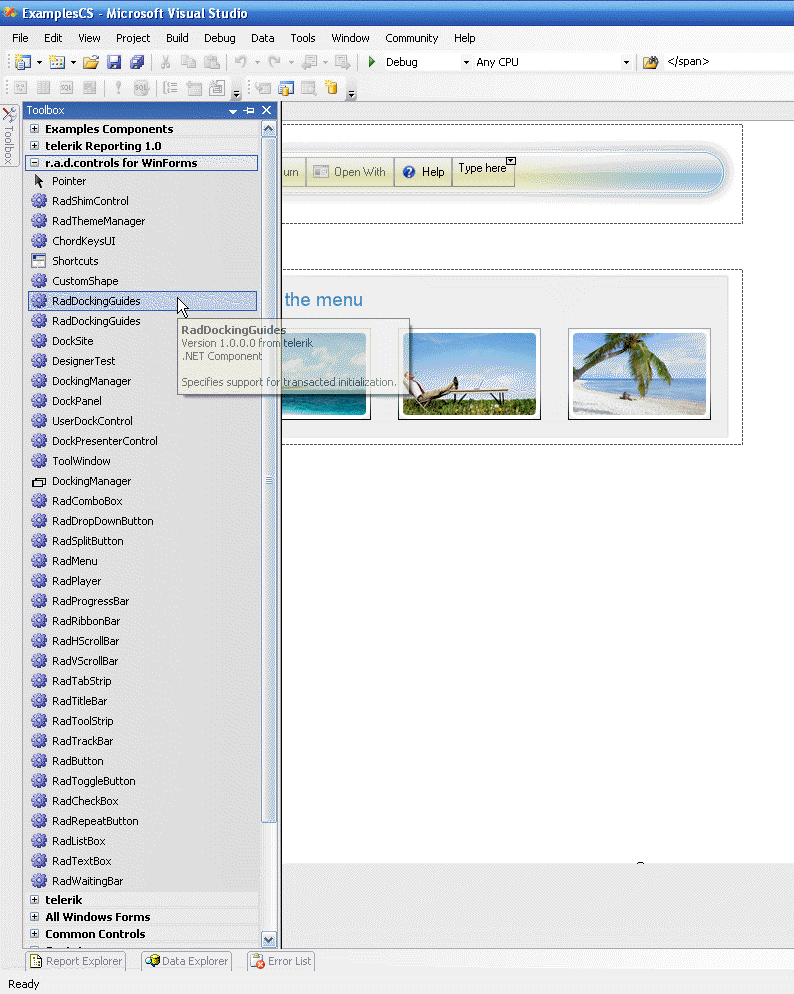
Task: Switch to the Report Explorer tab
Action: click(x=75, y=961)
